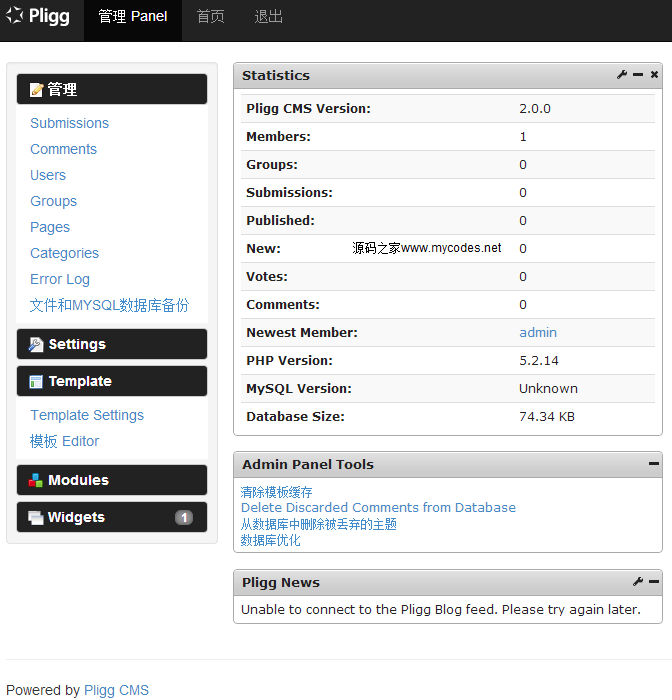This screenshot has width=672, height=700.
Task: Expand the Settings sidebar section
Action: point(112,344)
